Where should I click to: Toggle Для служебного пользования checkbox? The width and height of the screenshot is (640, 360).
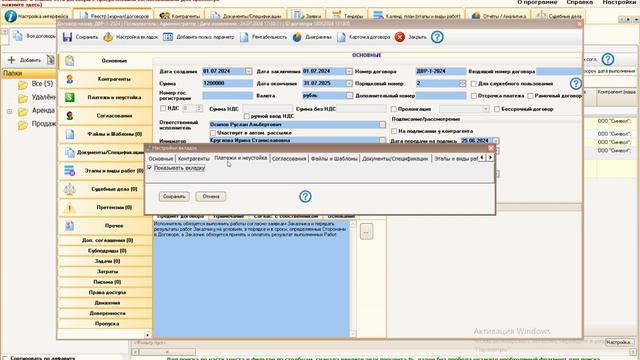tap(473, 84)
